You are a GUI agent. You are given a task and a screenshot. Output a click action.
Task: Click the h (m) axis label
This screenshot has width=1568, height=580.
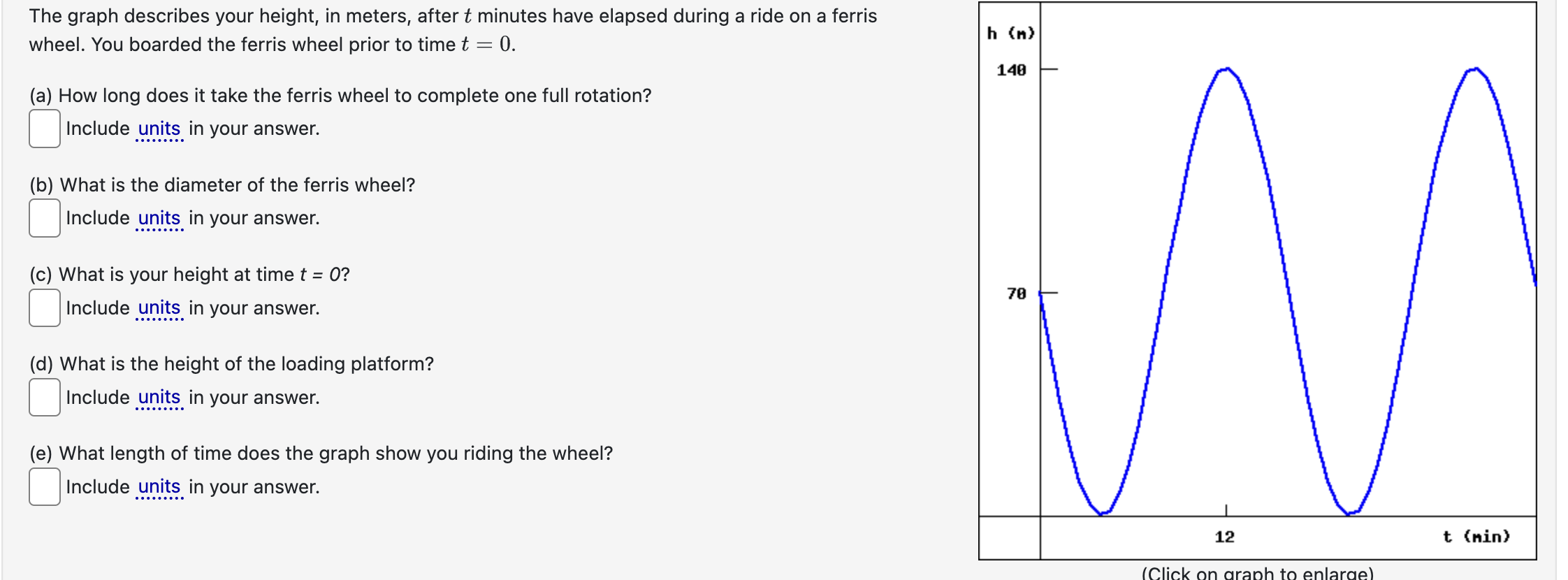pyautogui.click(x=1010, y=33)
